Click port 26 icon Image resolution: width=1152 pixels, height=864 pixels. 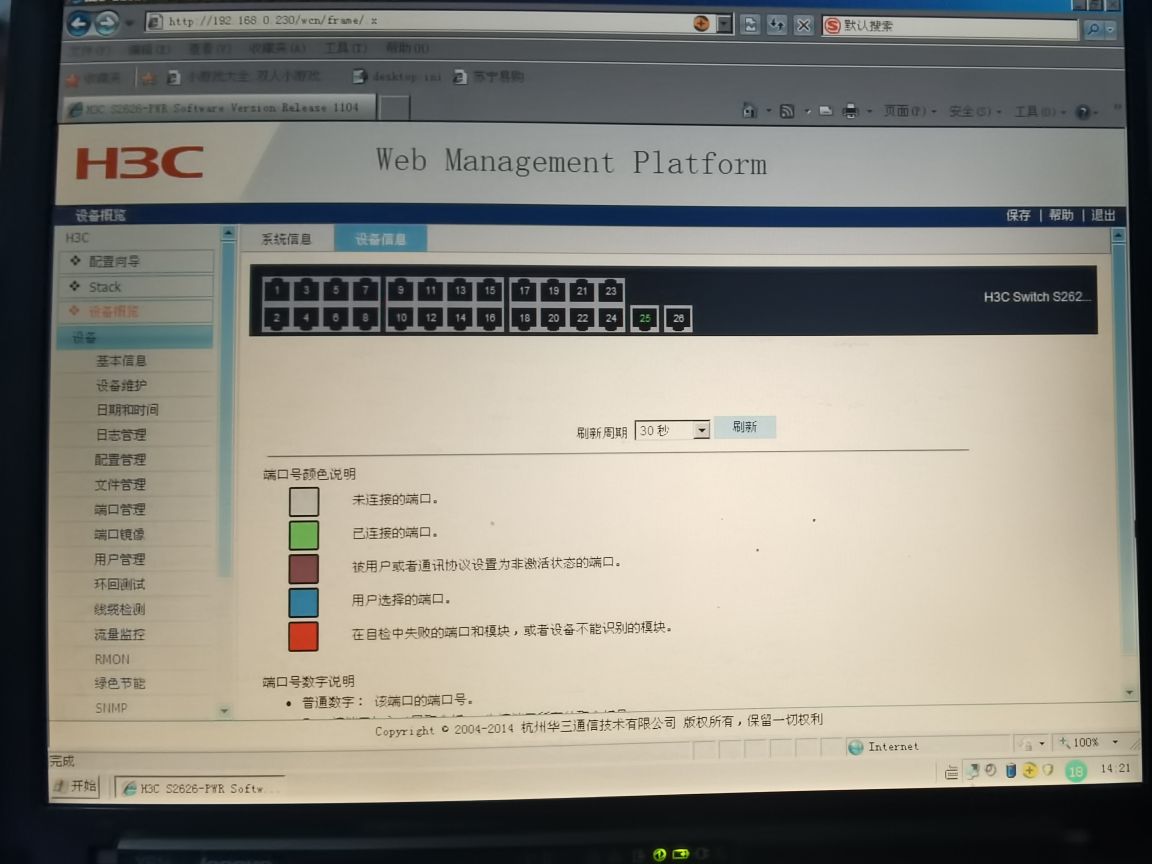pos(678,318)
